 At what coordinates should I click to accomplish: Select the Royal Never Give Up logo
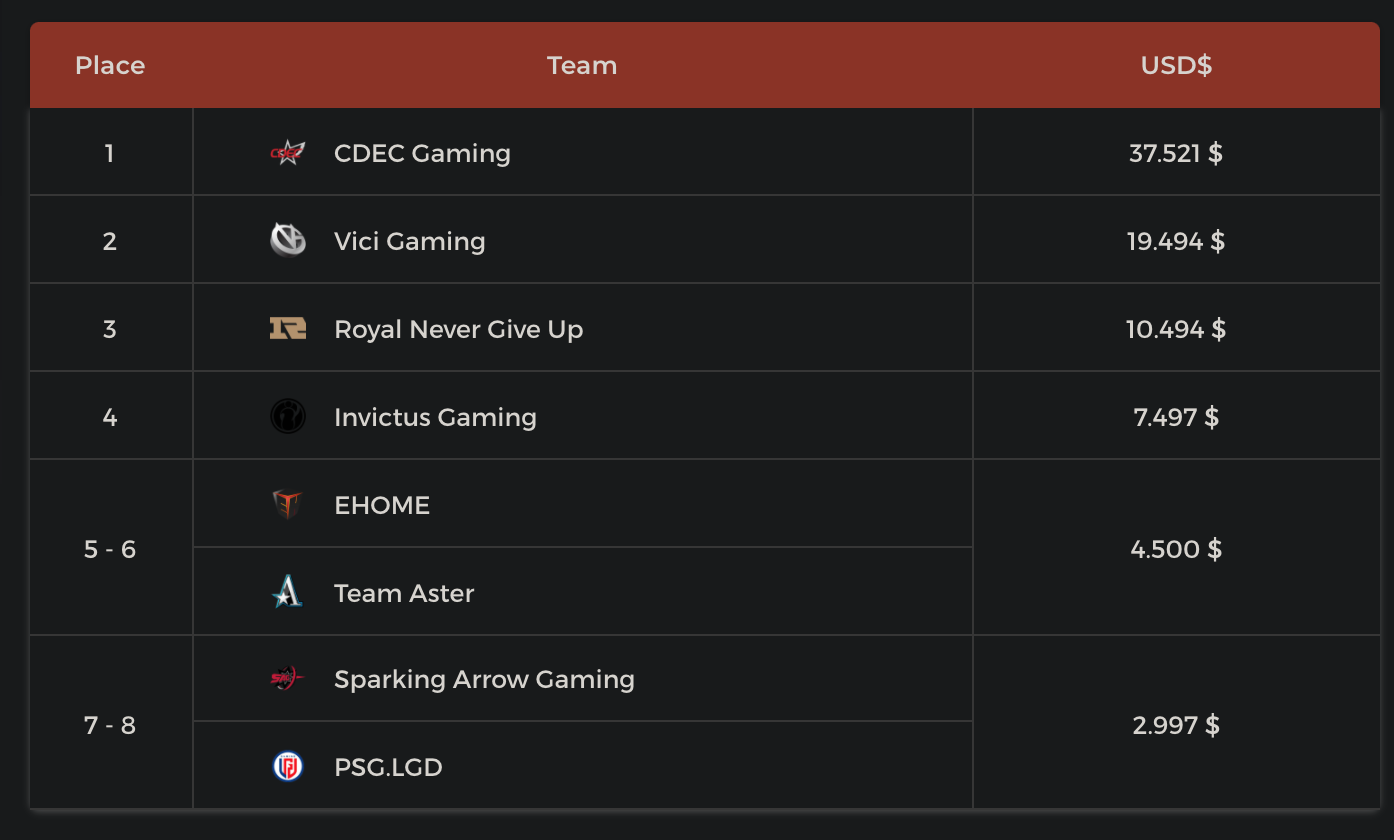tap(288, 329)
